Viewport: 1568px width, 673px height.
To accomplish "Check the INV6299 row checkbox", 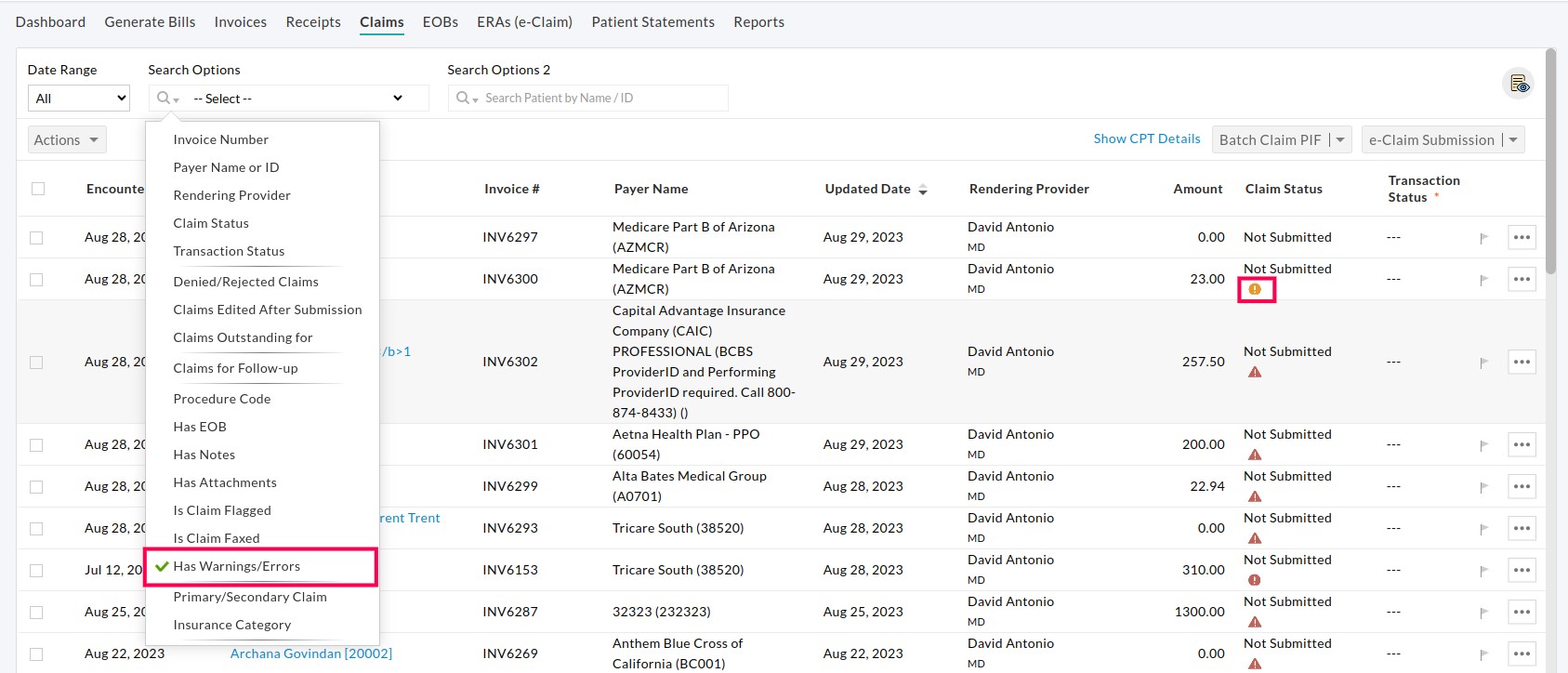I will point(36,487).
